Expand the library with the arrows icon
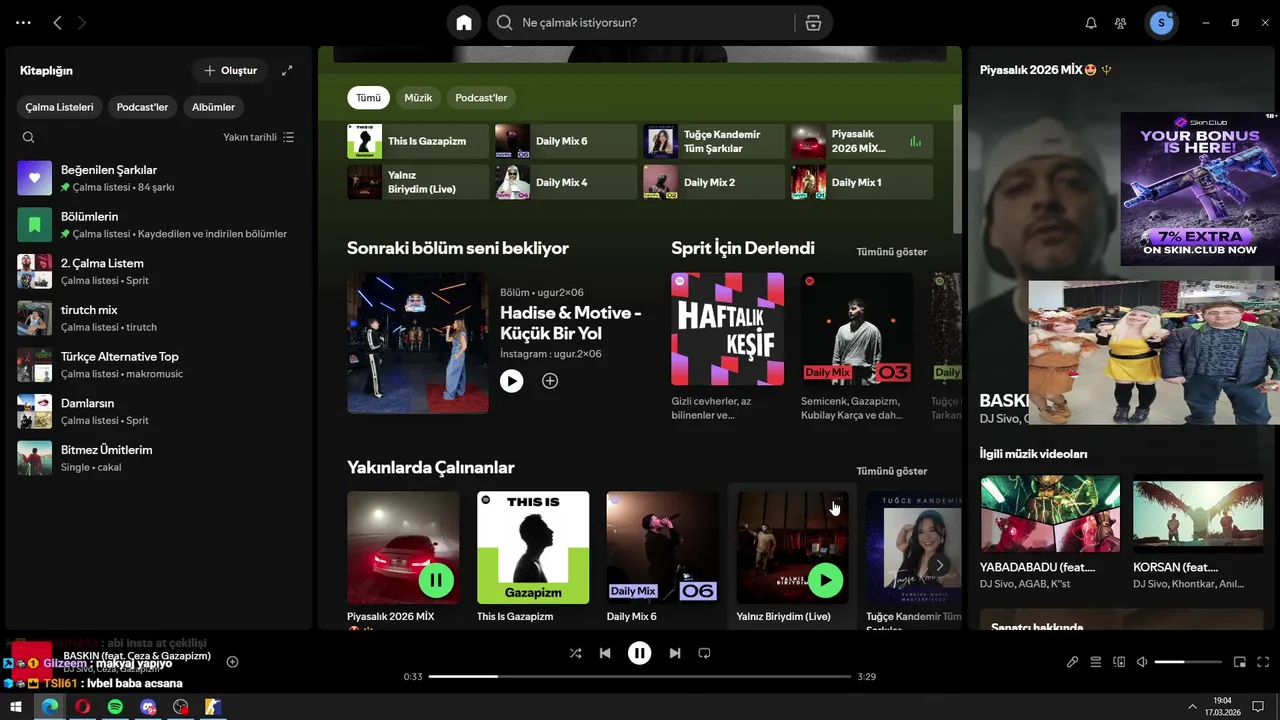 tap(287, 70)
